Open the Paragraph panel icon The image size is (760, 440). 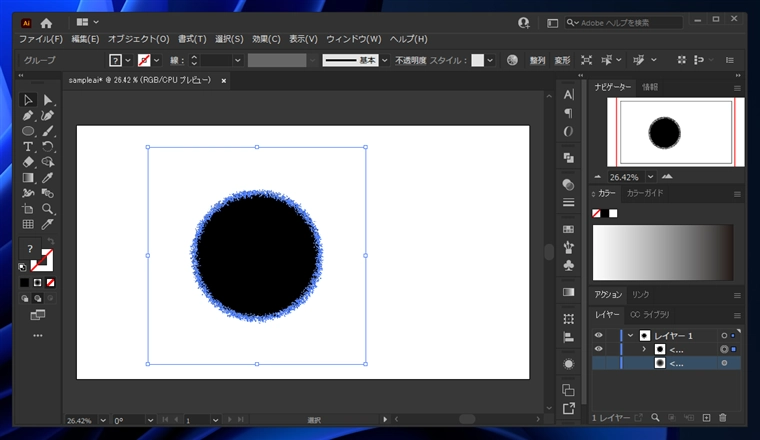coord(569,113)
